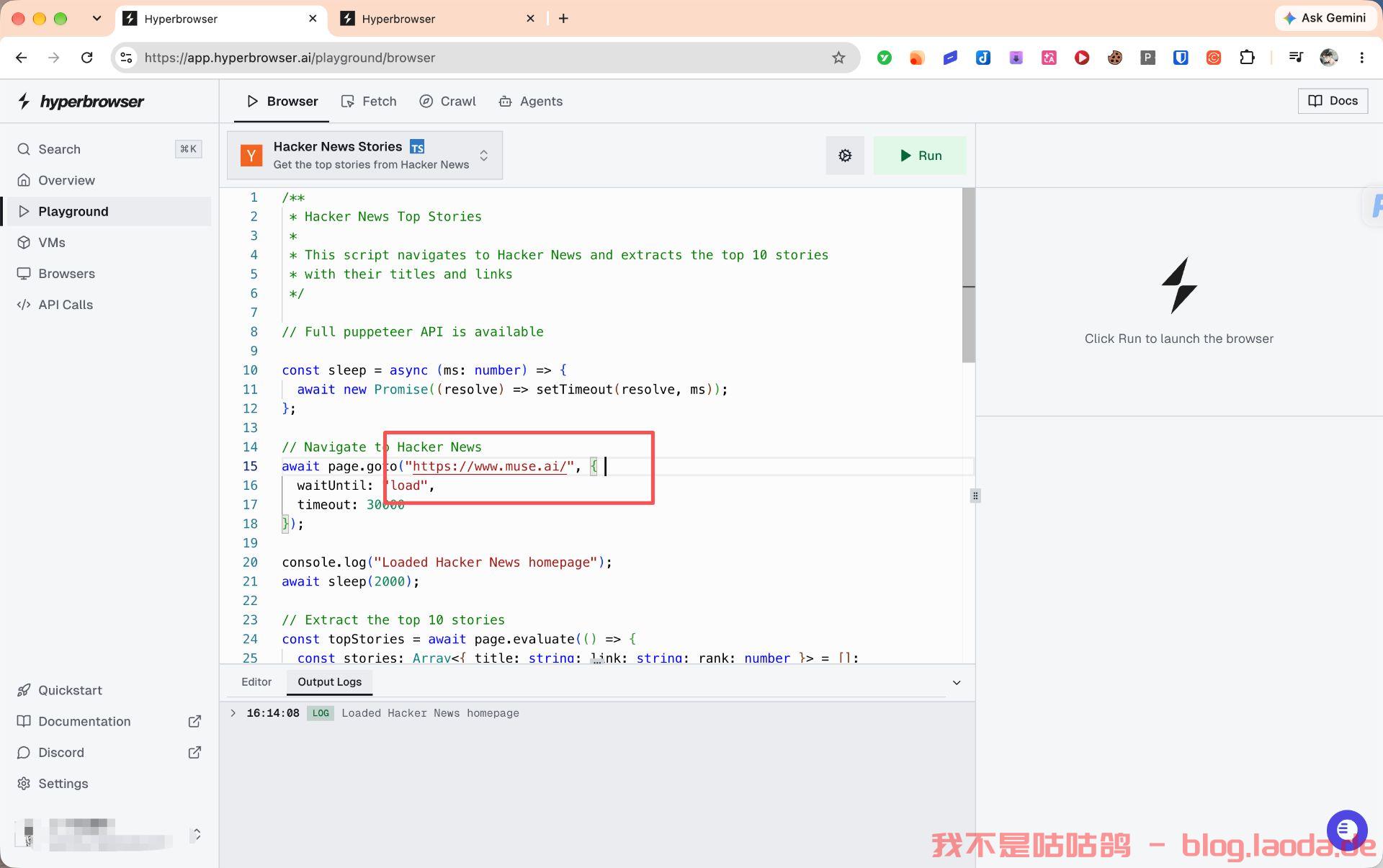Expand the 16:14:08 log entry

(233, 713)
